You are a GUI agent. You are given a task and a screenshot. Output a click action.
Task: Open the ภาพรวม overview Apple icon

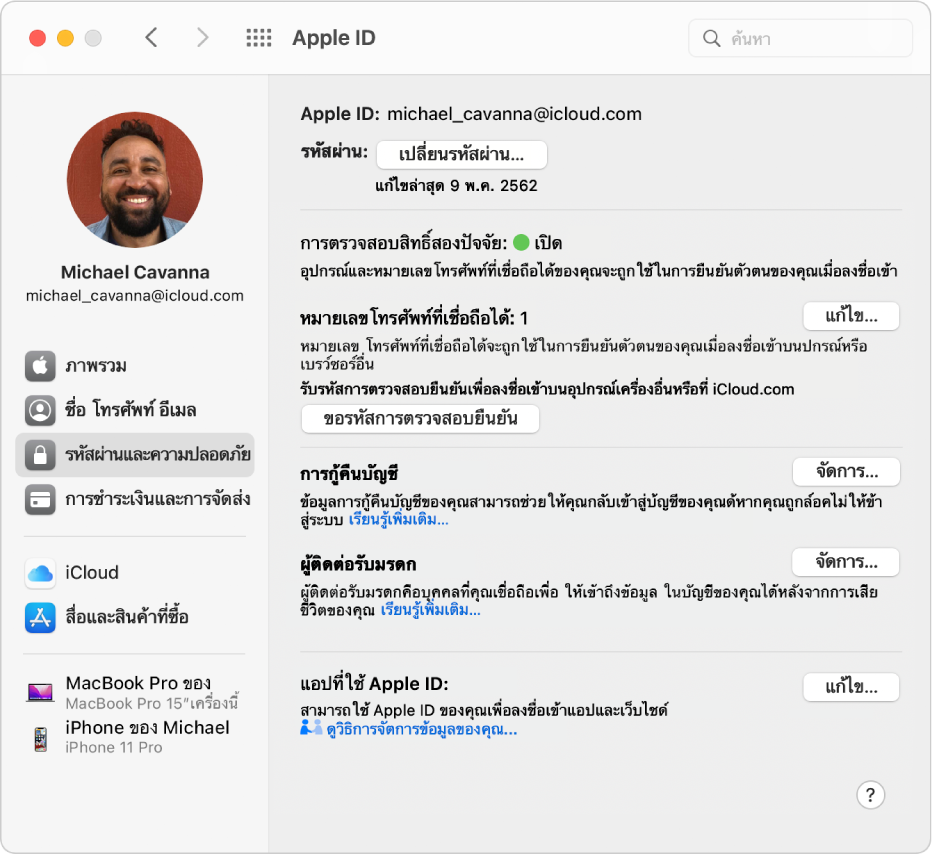(40, 366)
